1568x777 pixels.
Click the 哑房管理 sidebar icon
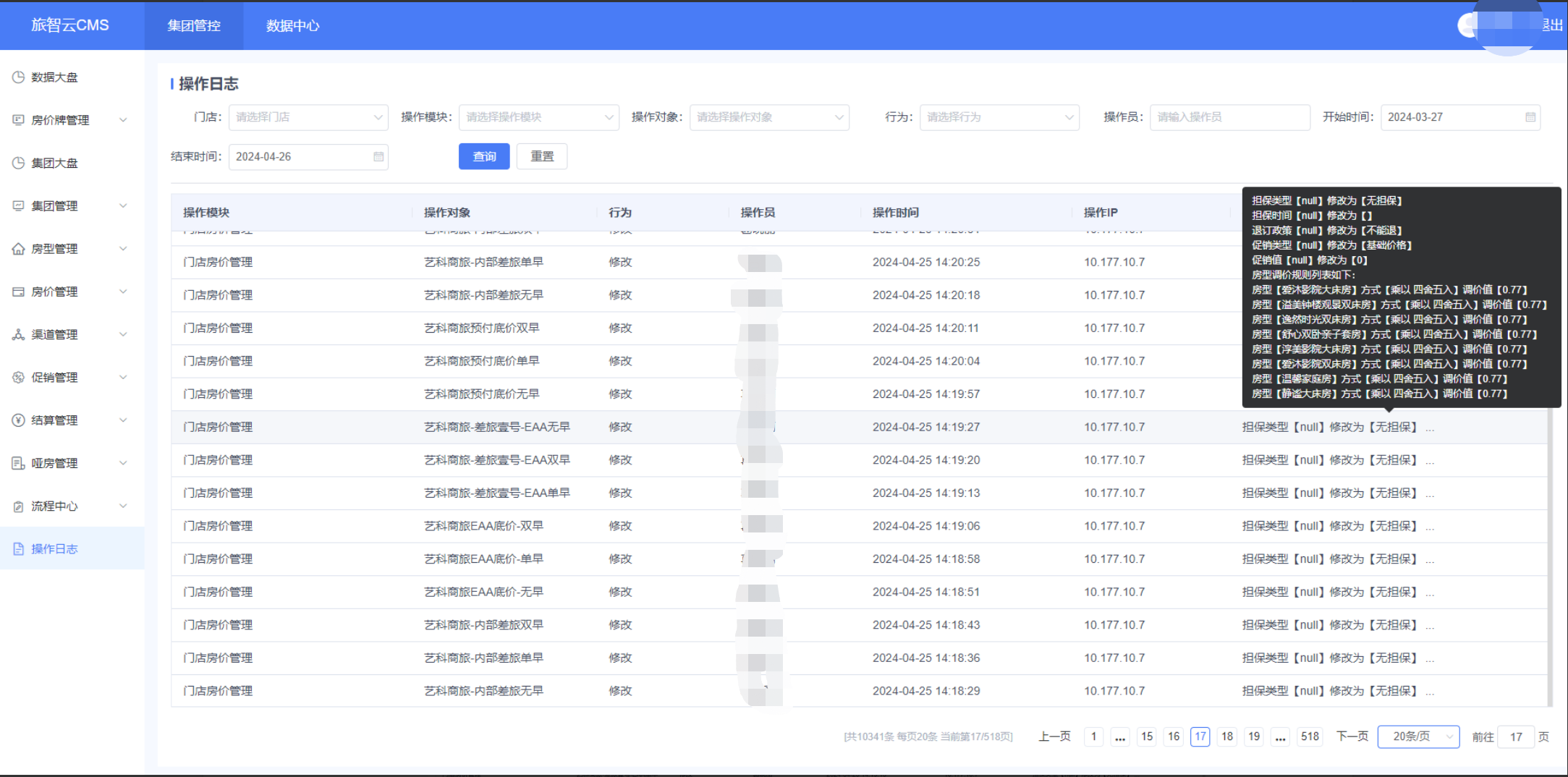[x=18, y=463]
